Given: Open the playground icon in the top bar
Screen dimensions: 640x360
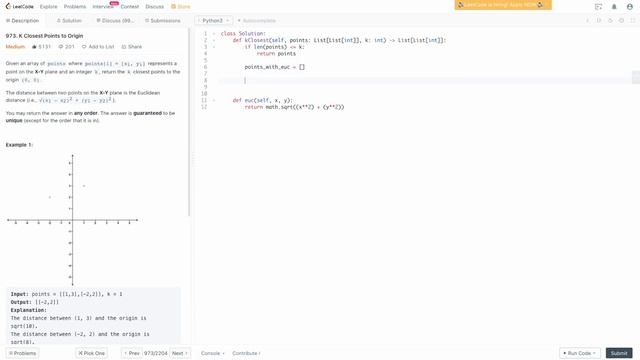Looking at the screenshot, I should tap(598, 7).
